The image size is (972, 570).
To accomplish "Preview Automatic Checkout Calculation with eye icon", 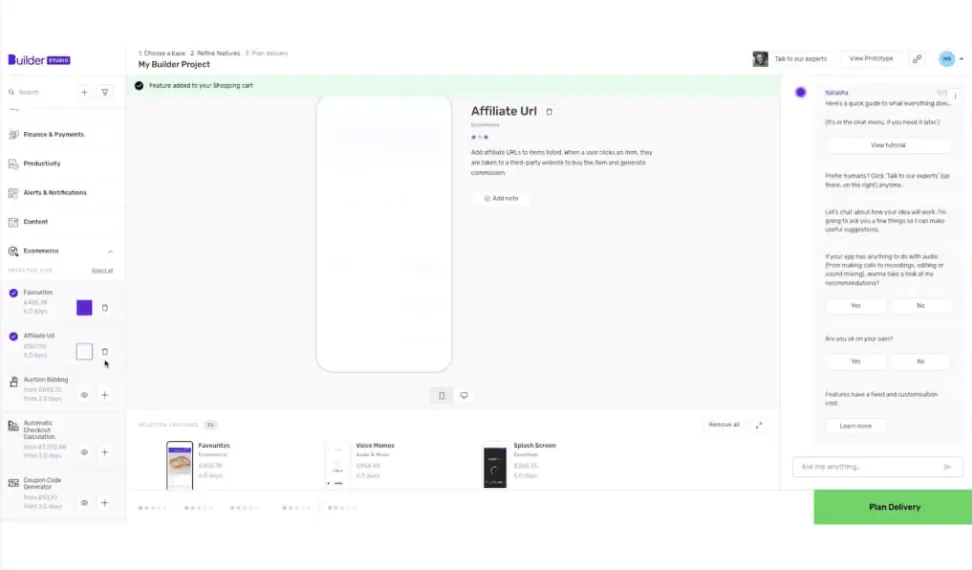I will (84, 452).
